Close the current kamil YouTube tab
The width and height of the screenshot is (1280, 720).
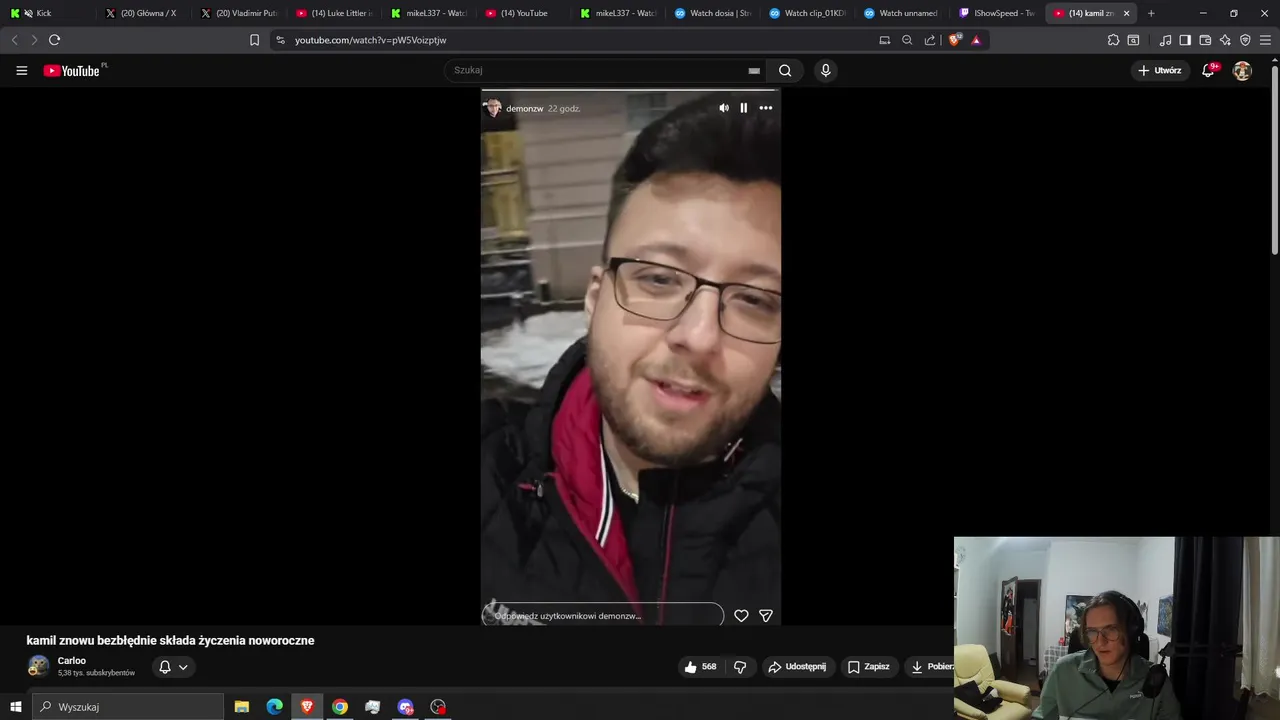coord(1127,13)
